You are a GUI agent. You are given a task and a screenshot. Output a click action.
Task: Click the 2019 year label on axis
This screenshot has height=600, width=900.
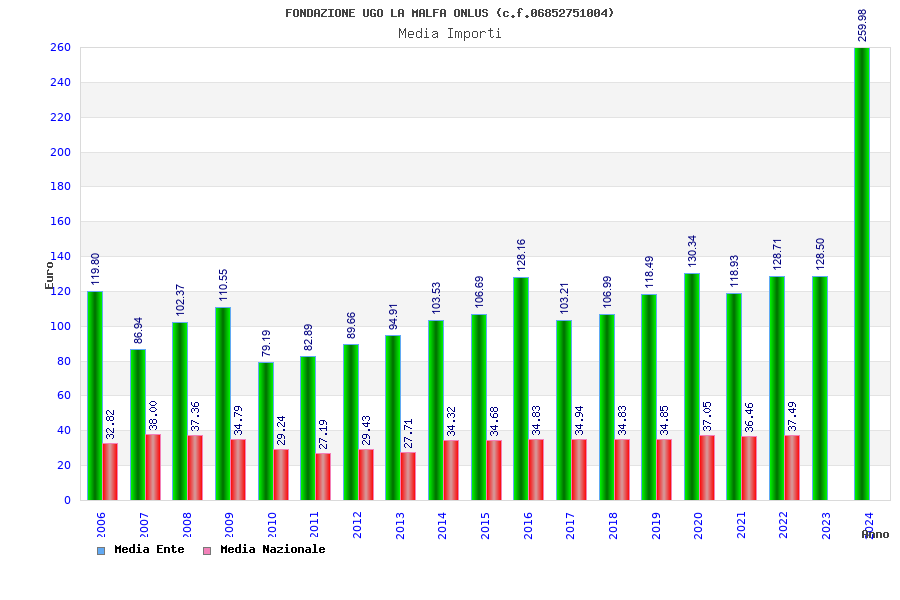pyautogui.click(x=655, y=525)
